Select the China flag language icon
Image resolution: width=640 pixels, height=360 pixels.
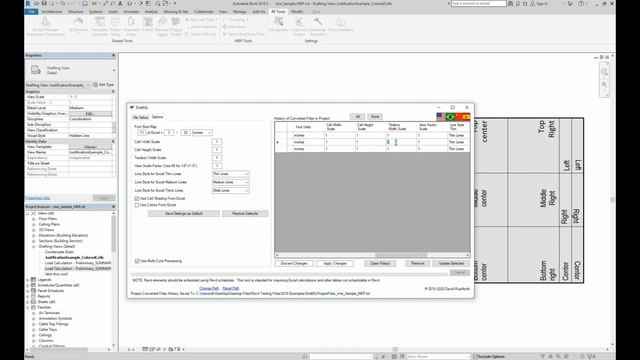coord(458,117)
